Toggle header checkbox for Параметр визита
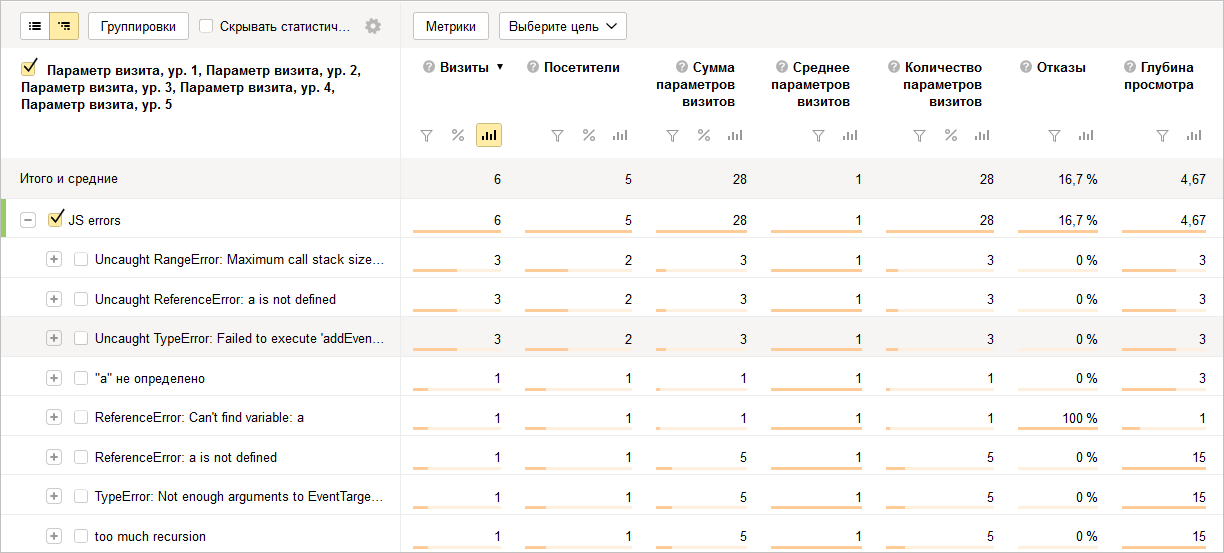The image size is (1224, 553). point(28,69)
